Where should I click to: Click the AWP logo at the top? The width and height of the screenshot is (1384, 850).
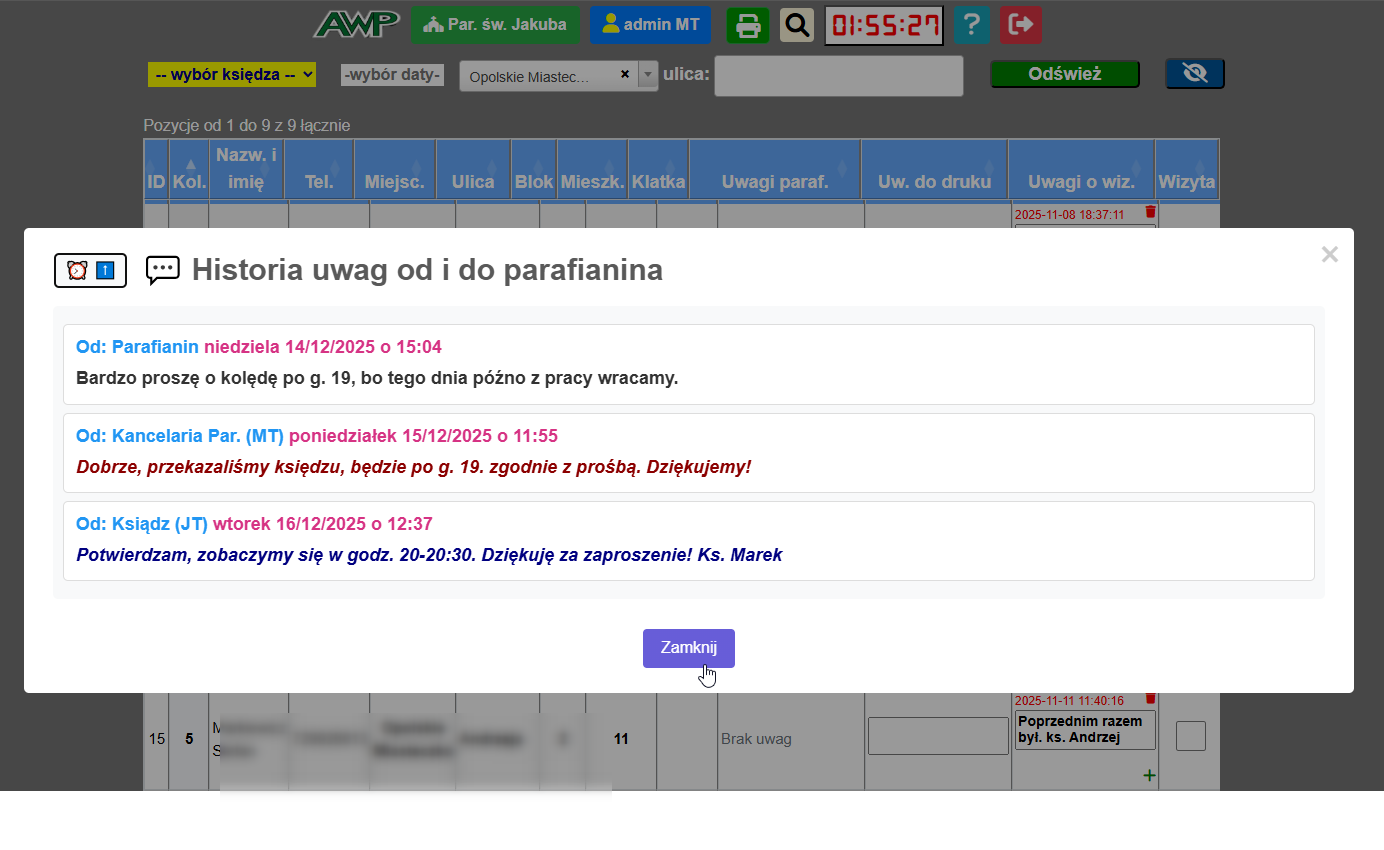(x=357, y=22)
